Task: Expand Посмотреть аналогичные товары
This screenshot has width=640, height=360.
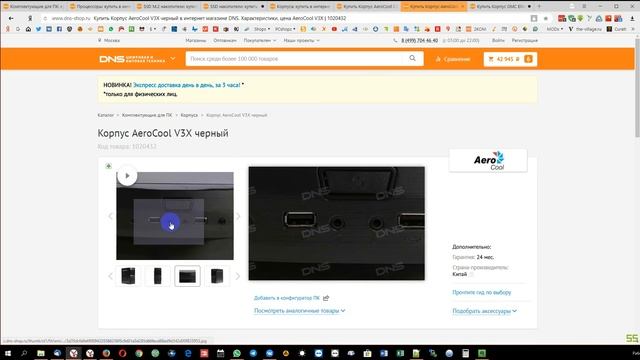Action: click(300, 311)
